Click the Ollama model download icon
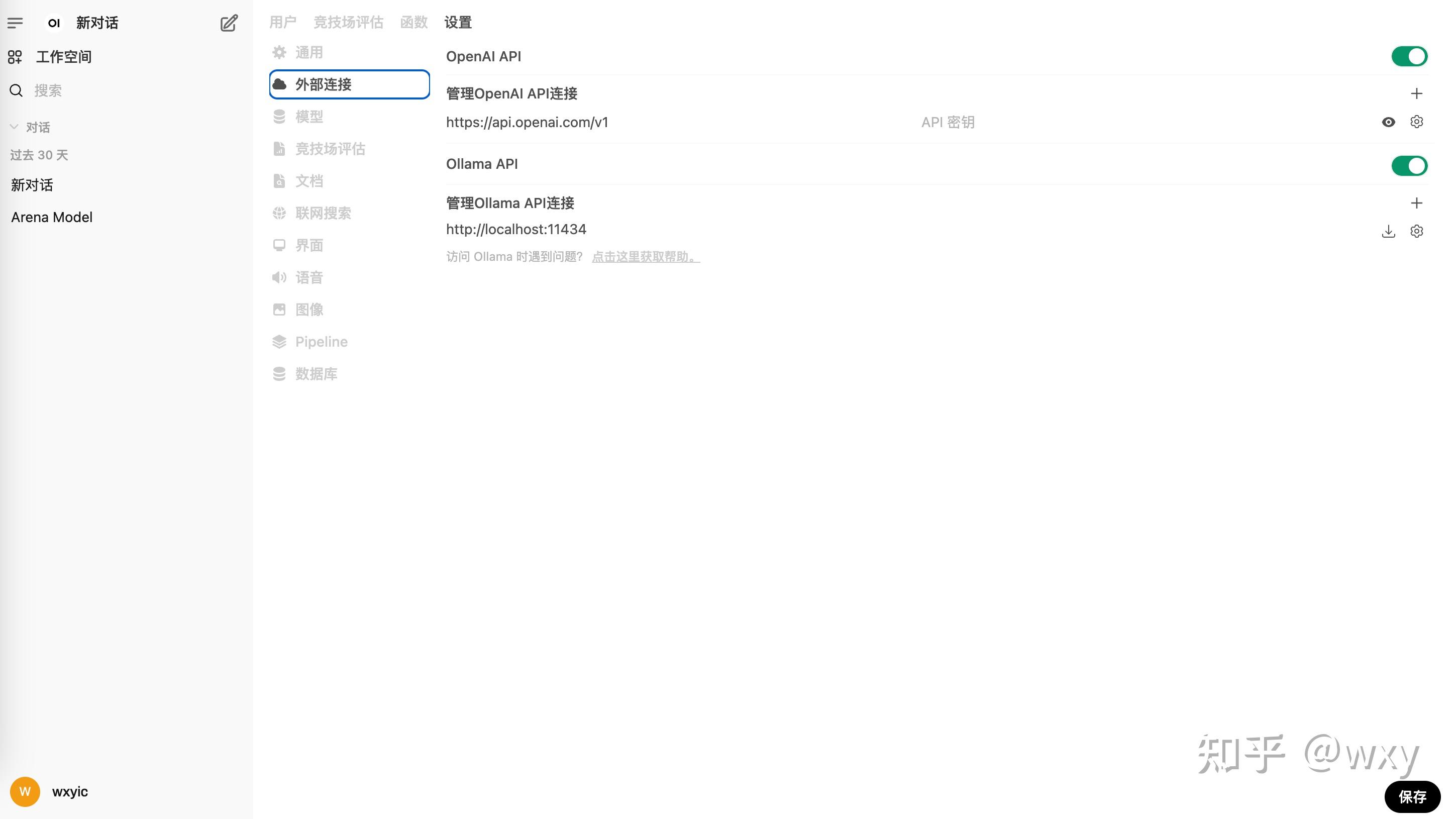The image size is (1456, 819). [x=1388, y=231]
